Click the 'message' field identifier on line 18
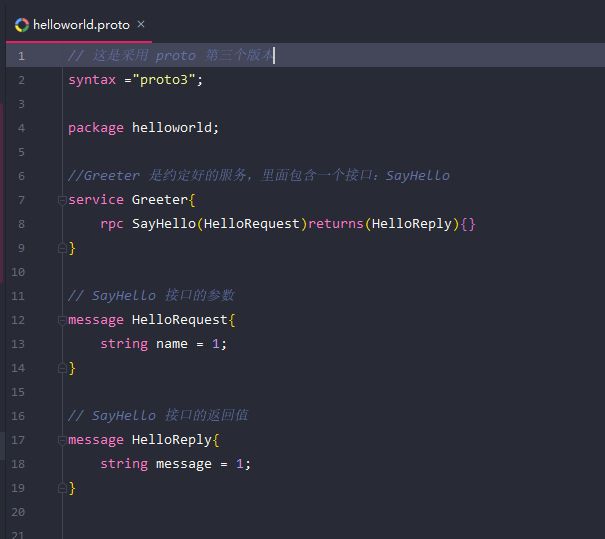 coord(184,464)
